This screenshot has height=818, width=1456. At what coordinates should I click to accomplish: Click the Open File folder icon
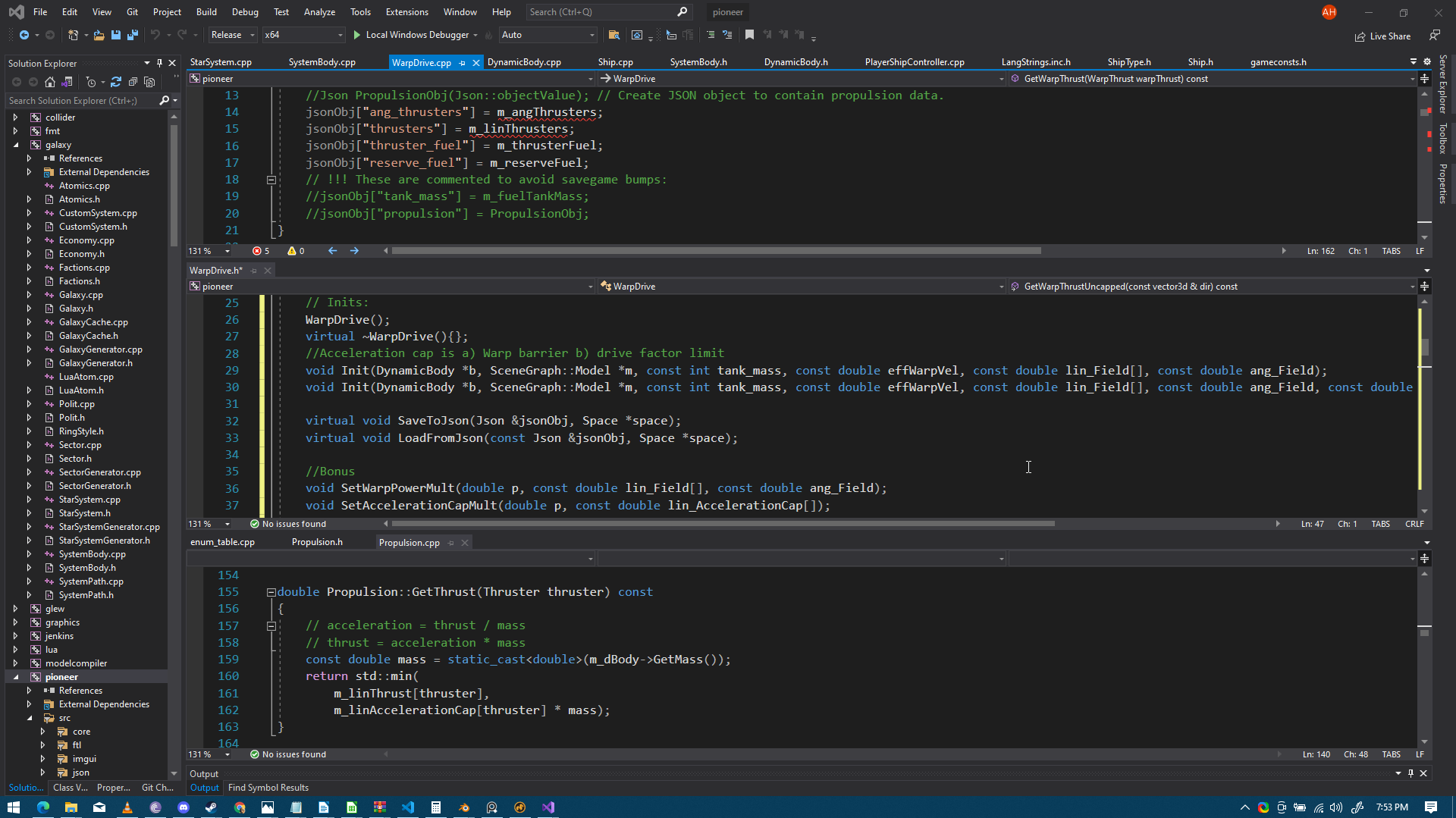tap(99, 35)
